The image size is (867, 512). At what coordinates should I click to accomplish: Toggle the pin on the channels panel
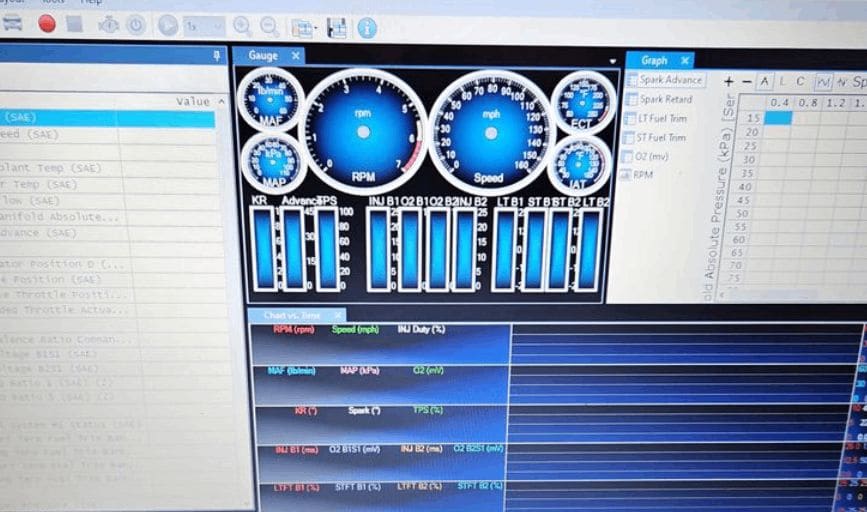point(218,57)
